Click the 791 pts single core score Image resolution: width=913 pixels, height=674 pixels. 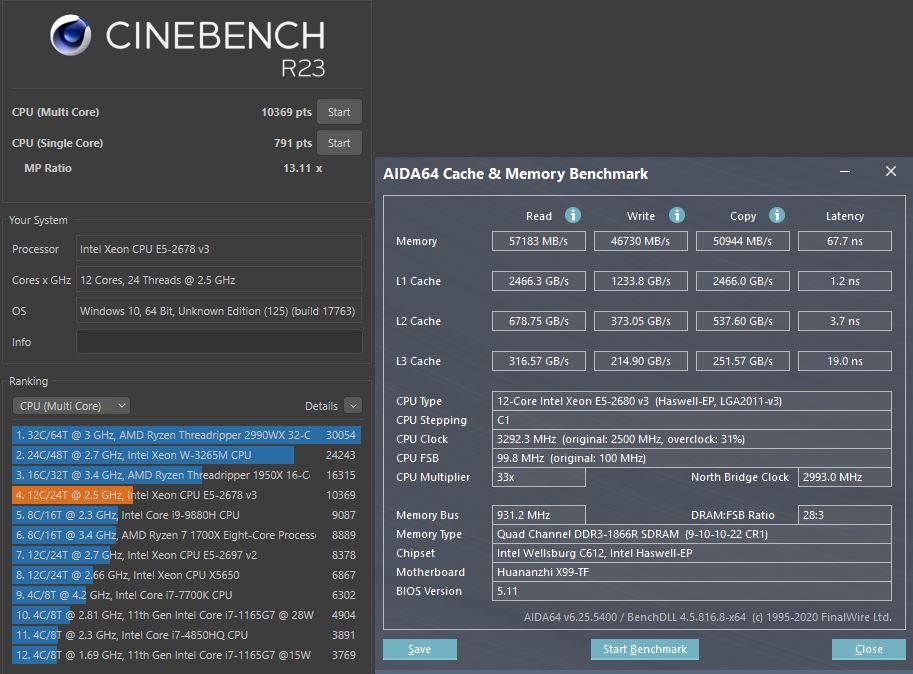pos(293,143)
